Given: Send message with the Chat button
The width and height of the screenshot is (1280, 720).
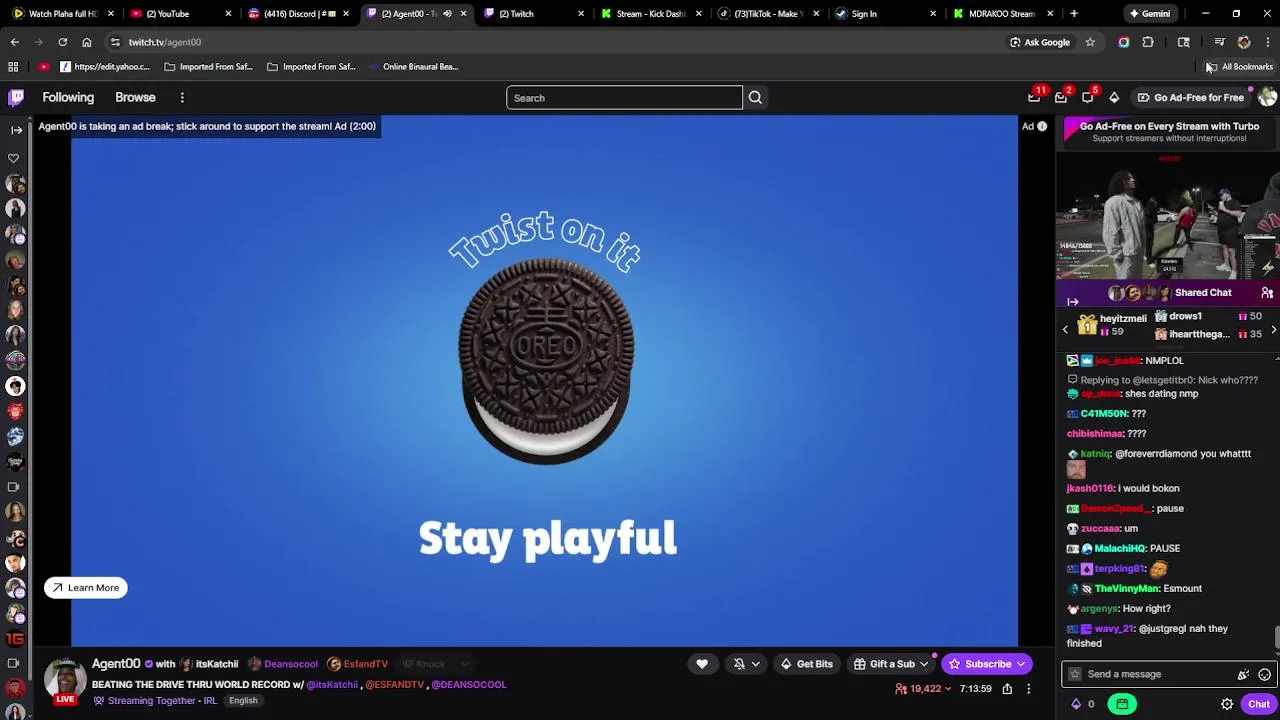Looking at the screenshot, I should 1259,704.
